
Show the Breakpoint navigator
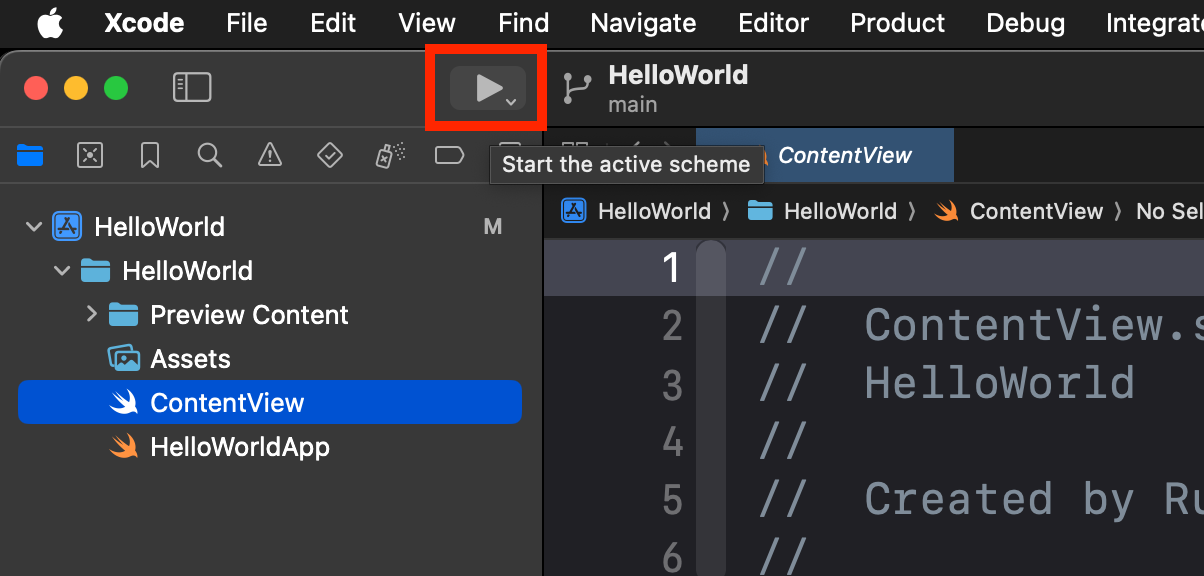coord(450,155)
